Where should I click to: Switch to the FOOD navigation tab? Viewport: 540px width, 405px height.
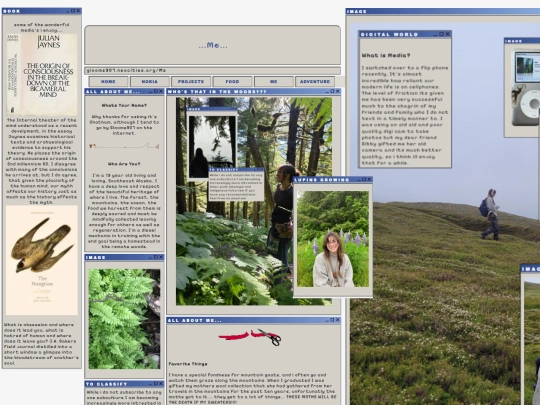232,82
